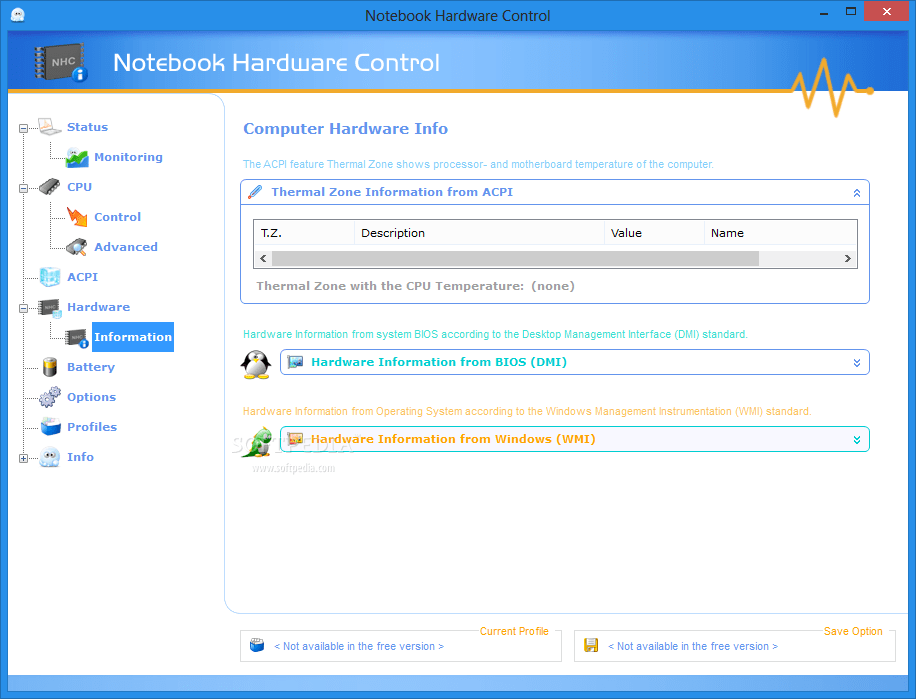This screenshot has width=916, height=699.
Task: Click the NHC logo chip in header
Action: pos(60,62)
